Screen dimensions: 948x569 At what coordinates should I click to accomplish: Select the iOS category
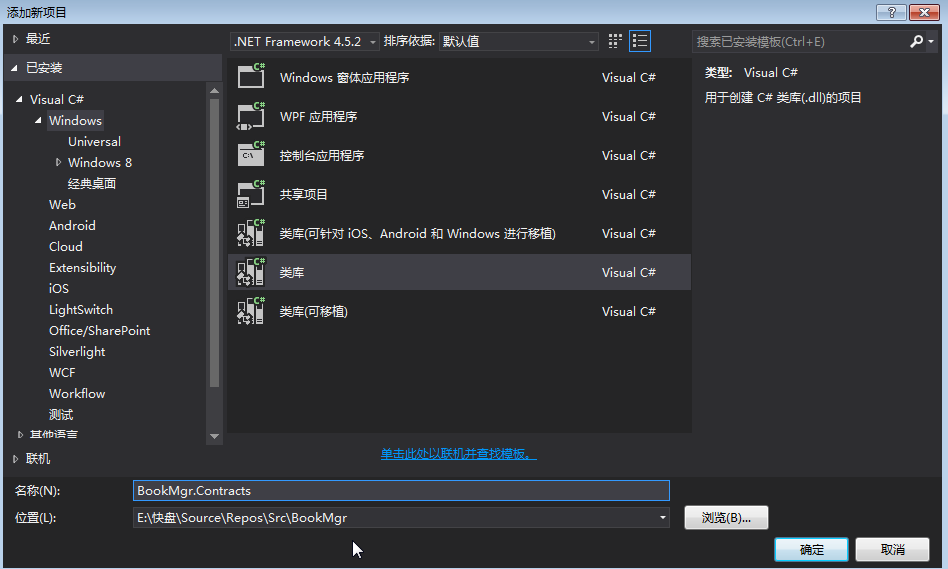point(59,288)
